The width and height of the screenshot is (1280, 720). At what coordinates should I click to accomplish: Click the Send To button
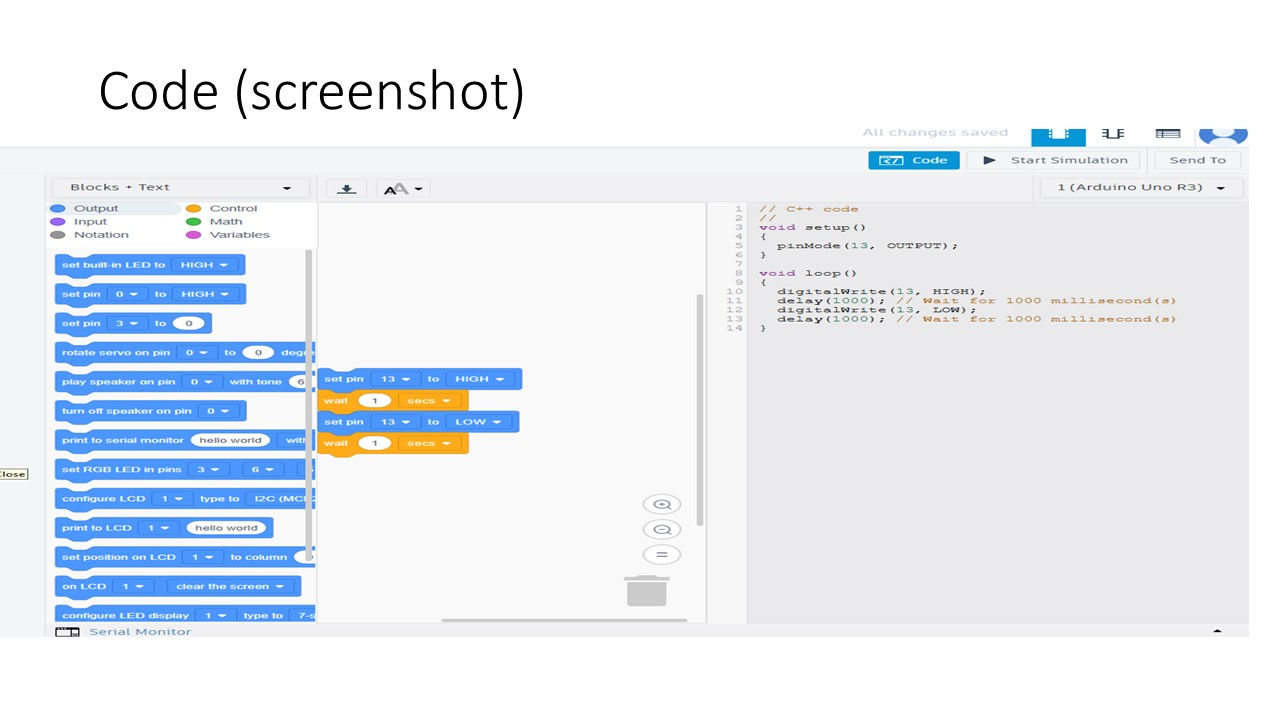coord(1197,160)
